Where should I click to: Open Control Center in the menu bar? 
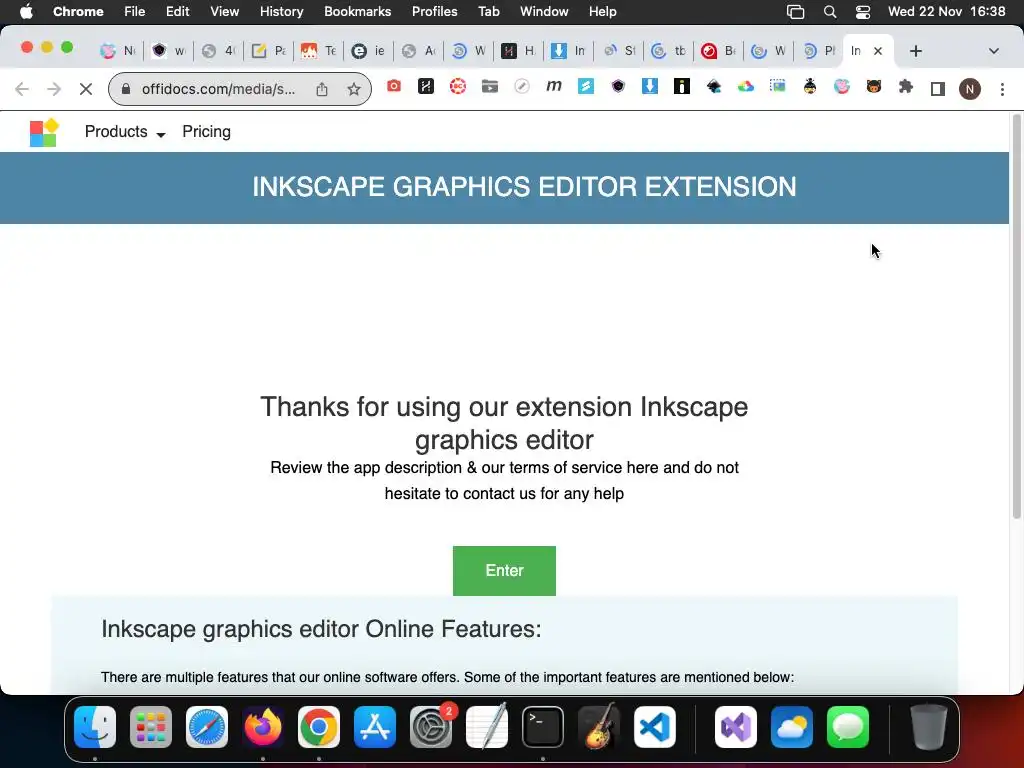click(x=863, y=12)
